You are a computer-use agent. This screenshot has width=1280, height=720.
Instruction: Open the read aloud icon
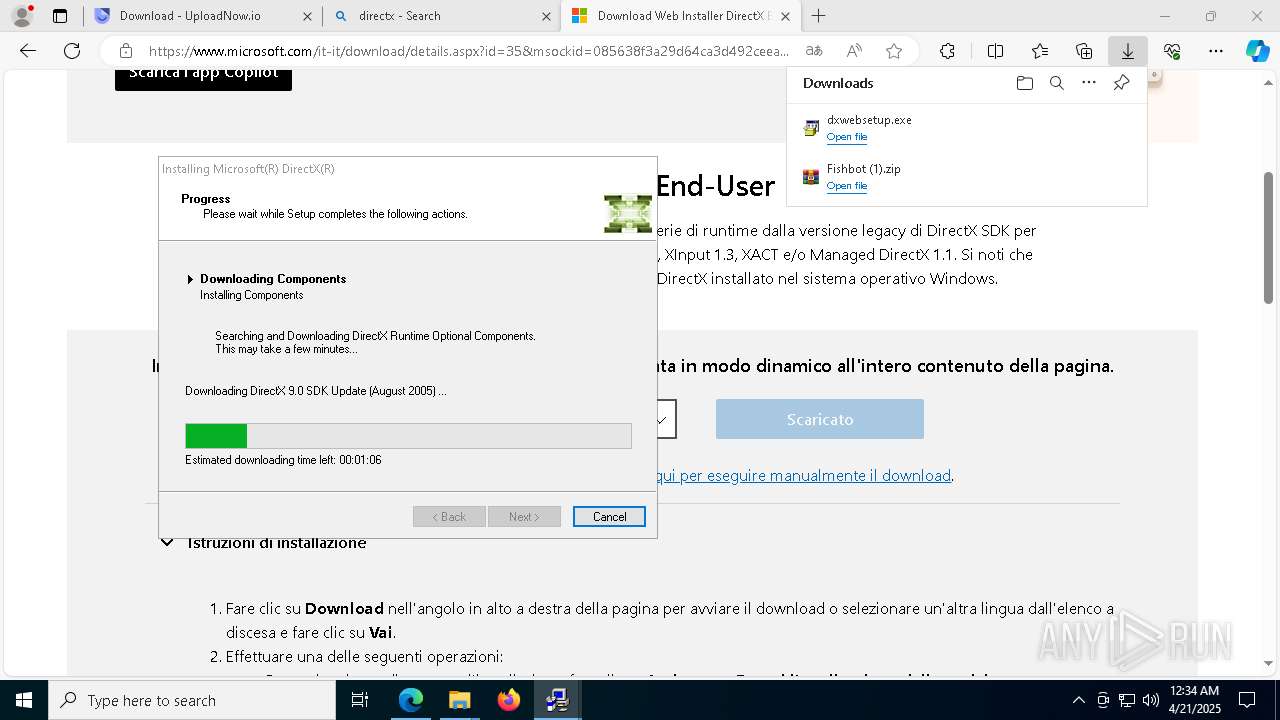point(854,51)
